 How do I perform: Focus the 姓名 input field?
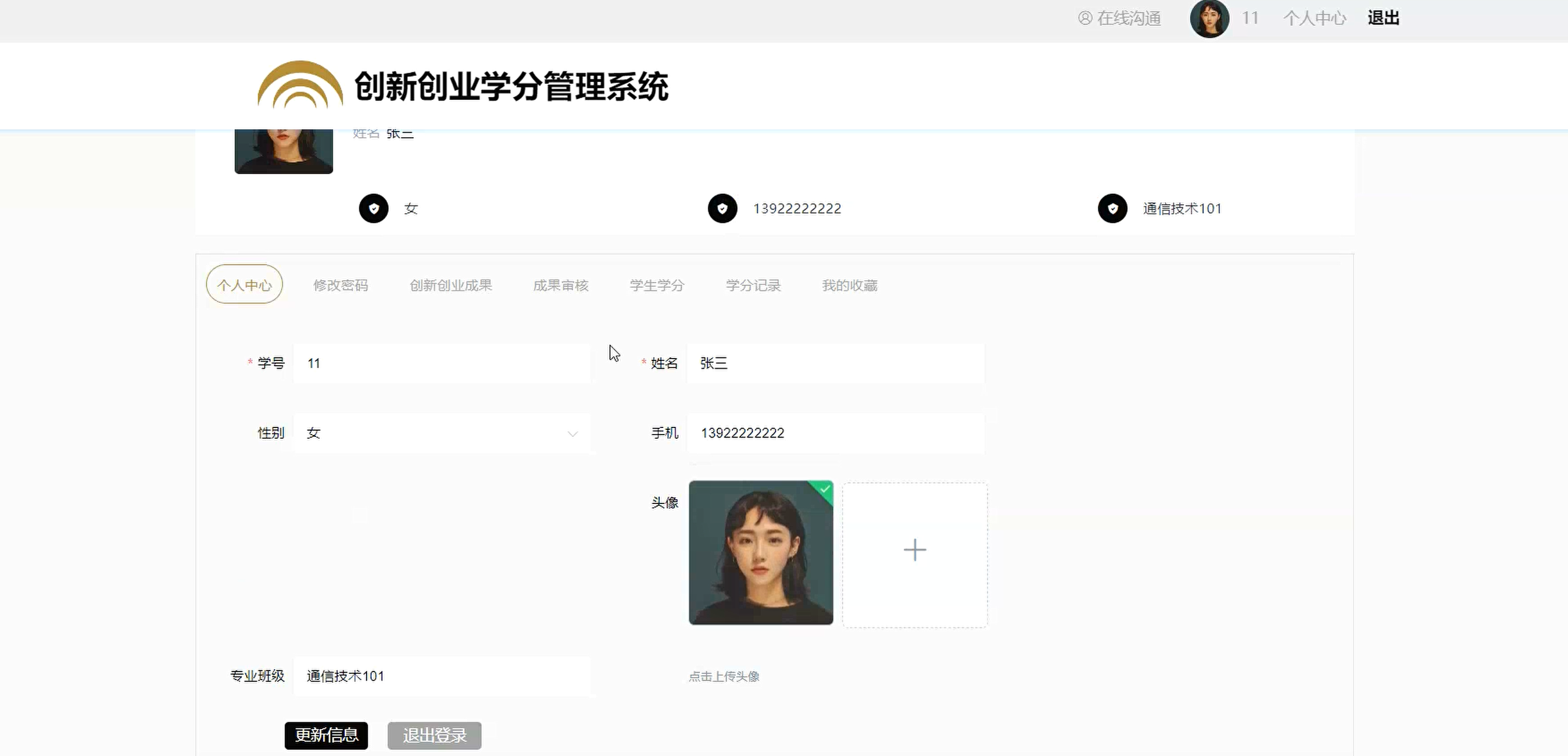pos(836,363)
